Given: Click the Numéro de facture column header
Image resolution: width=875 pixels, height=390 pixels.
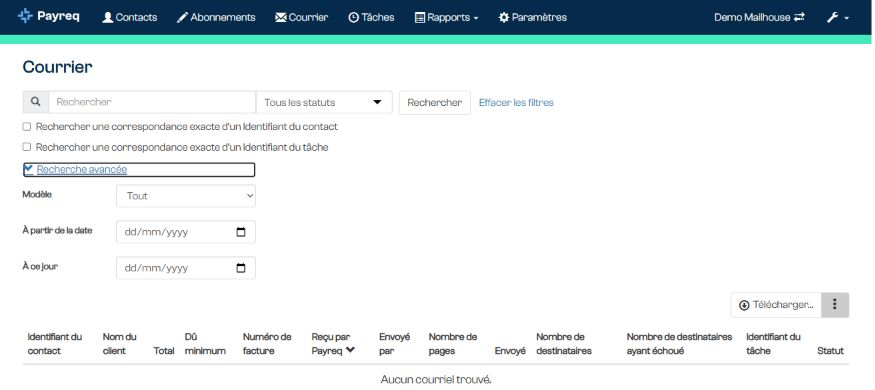Looking at the screenshot, I should point(267,344).
